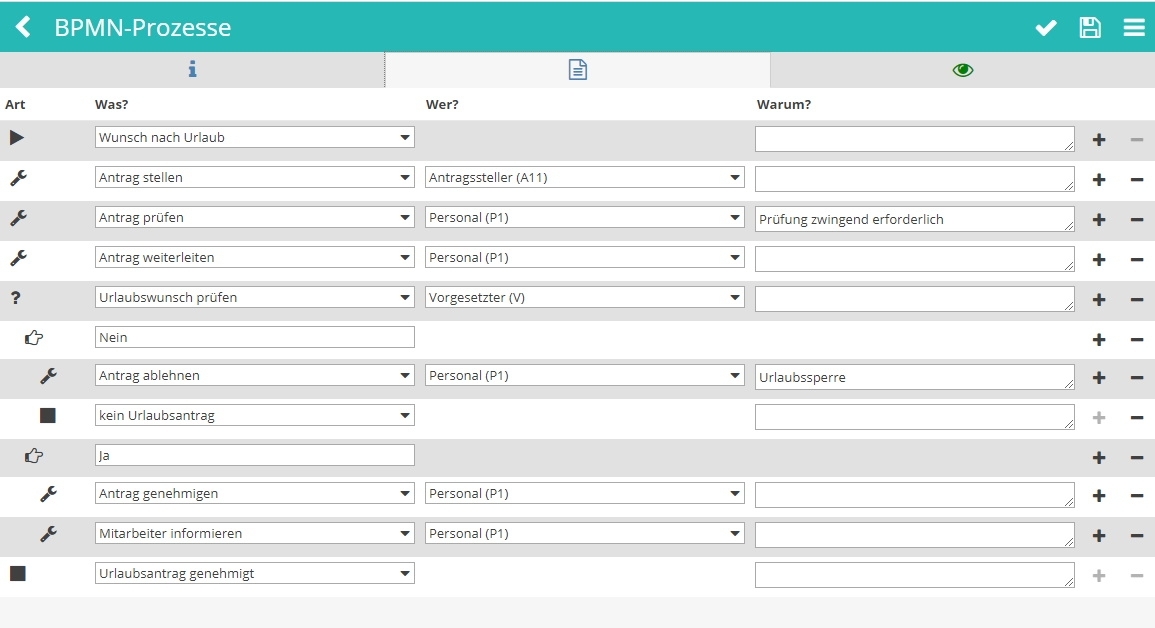Add a row after Antrag prüfen
Viewport: 1155px width, 628px height.
1099,219
